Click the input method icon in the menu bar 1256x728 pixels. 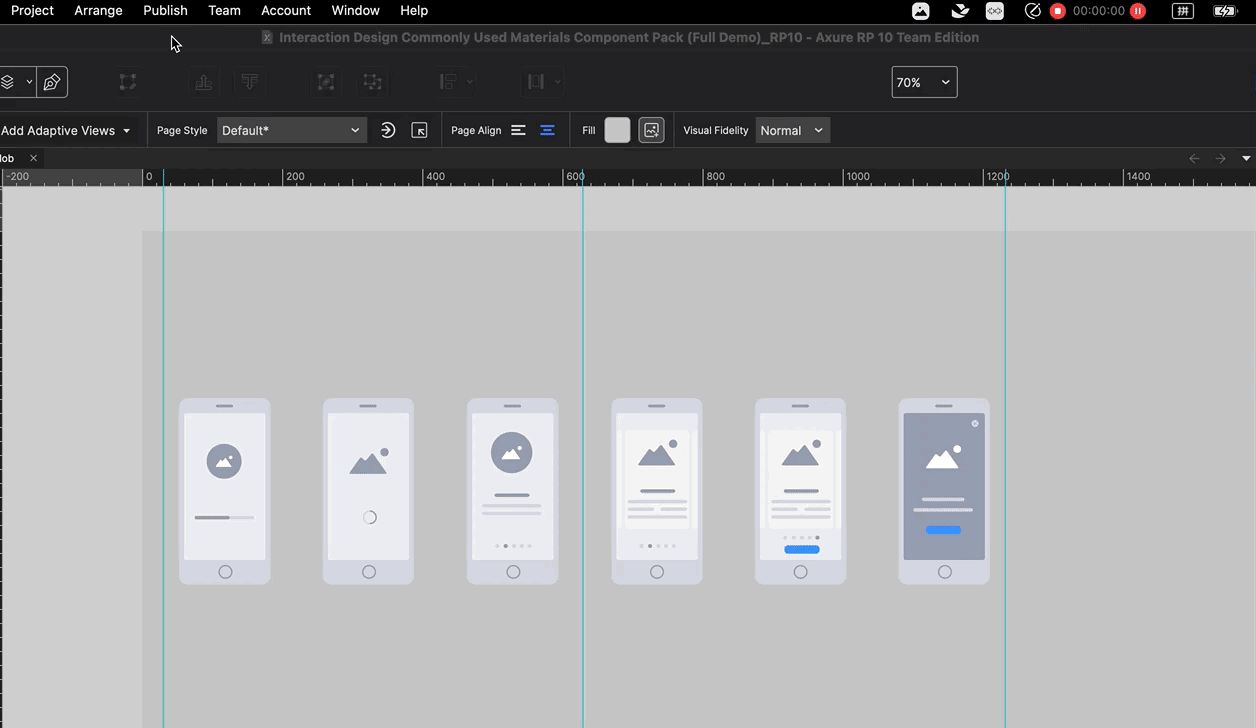(1183, 11)
